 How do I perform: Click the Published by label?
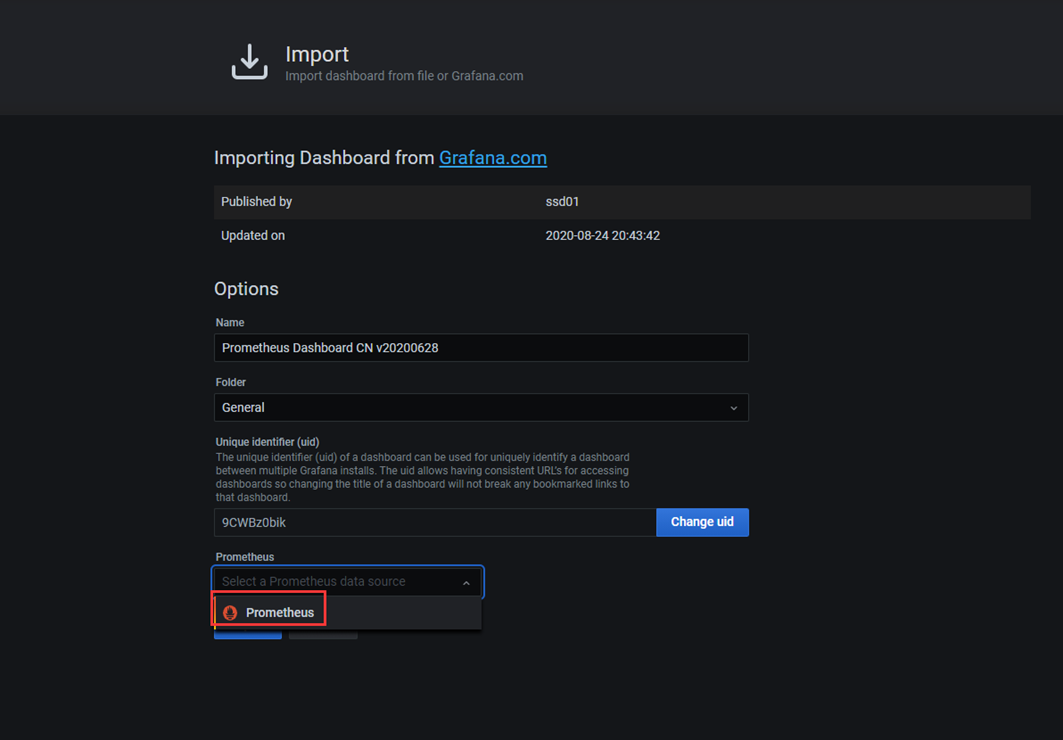point(256,202)
